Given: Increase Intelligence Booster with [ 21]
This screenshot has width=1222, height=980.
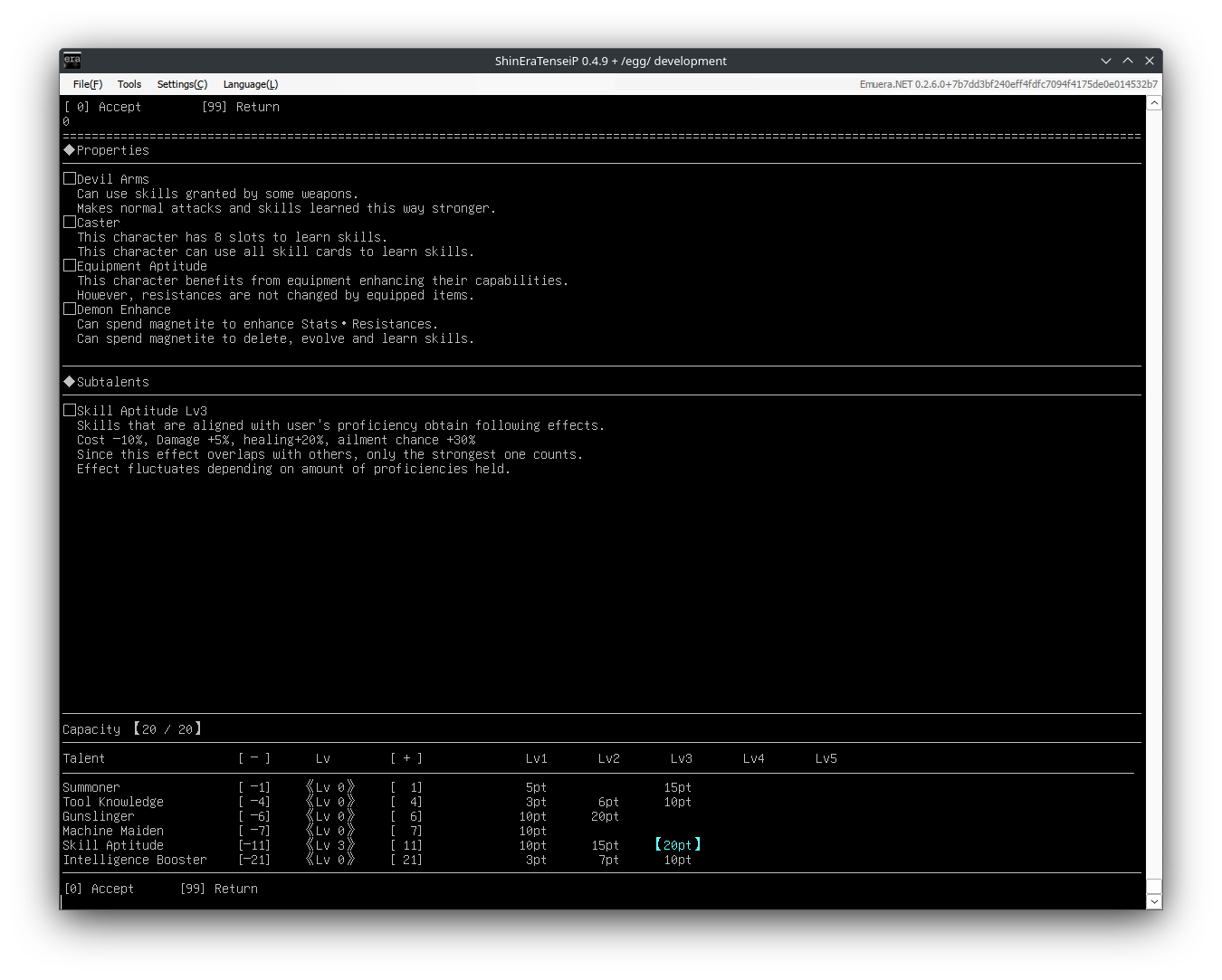Looking at the screenshot, I should [406, 860].
